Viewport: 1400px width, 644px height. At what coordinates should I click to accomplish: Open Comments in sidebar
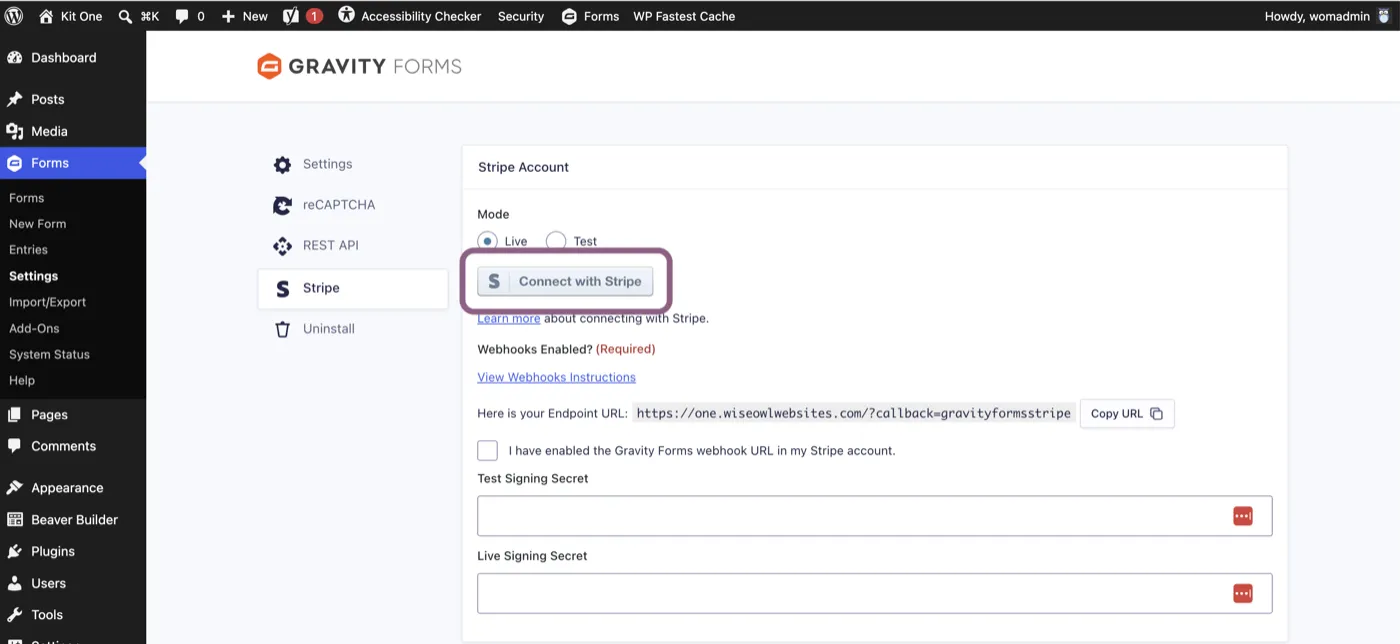(64, 446)
